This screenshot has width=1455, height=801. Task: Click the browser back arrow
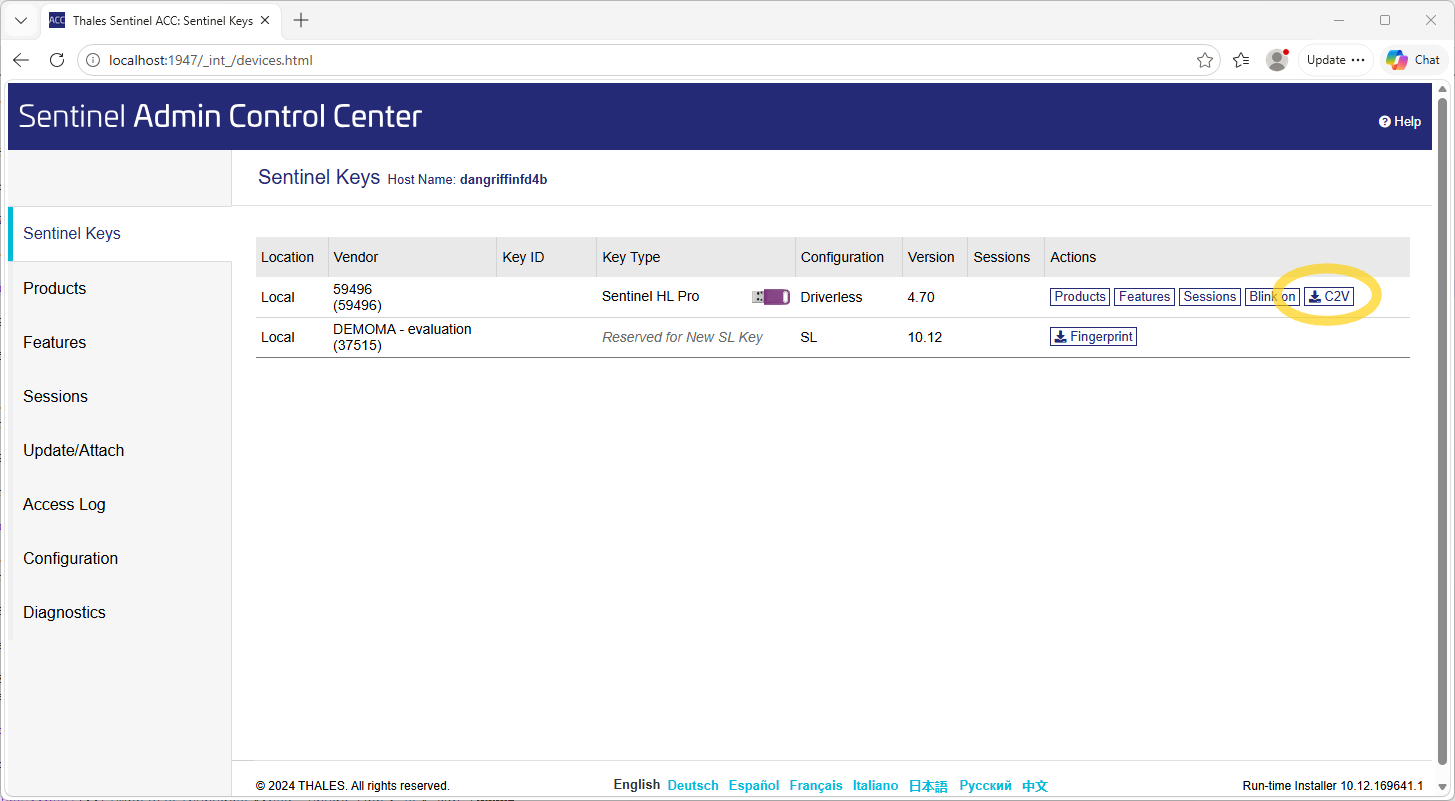point(21,60)
